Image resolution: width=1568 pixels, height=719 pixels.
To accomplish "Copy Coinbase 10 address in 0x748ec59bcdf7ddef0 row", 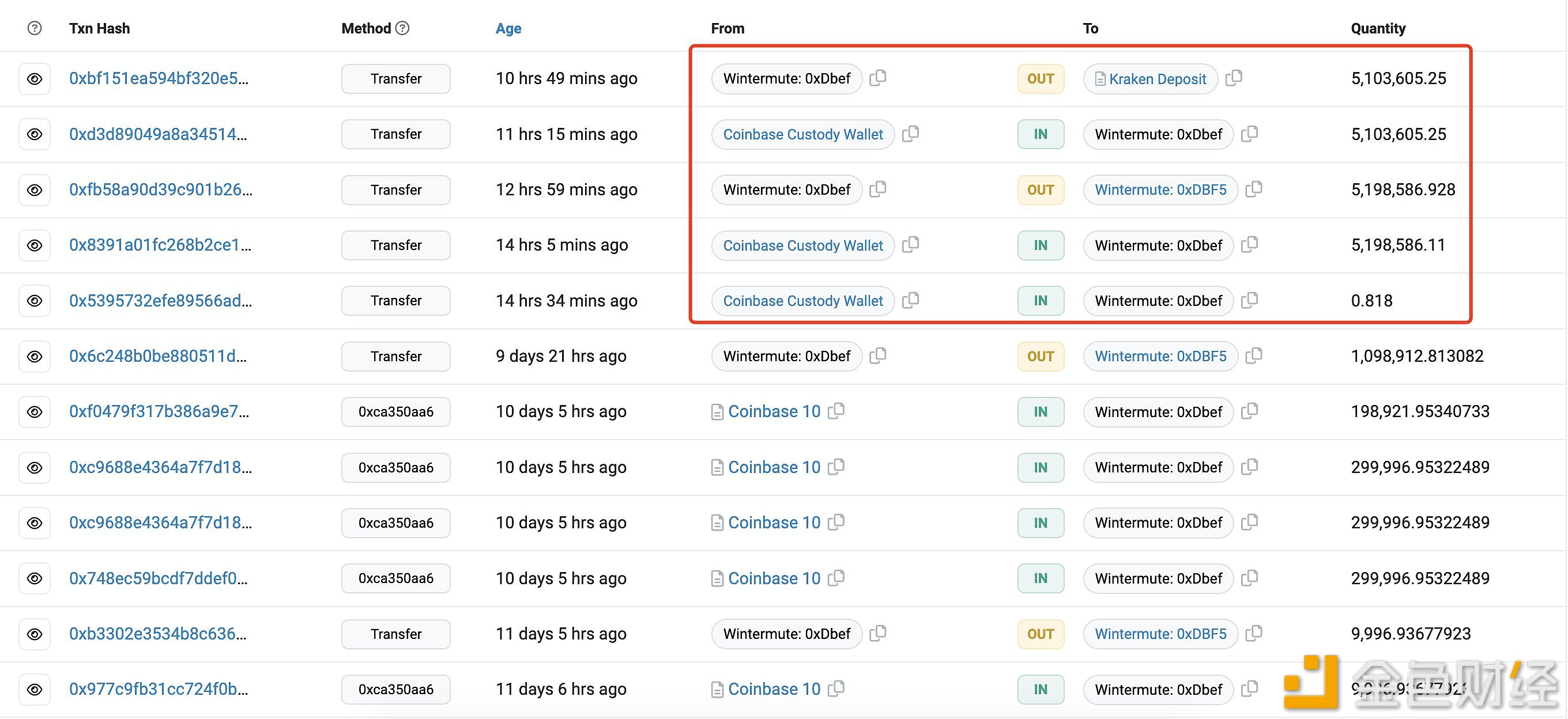I will (x=836, y=578).
